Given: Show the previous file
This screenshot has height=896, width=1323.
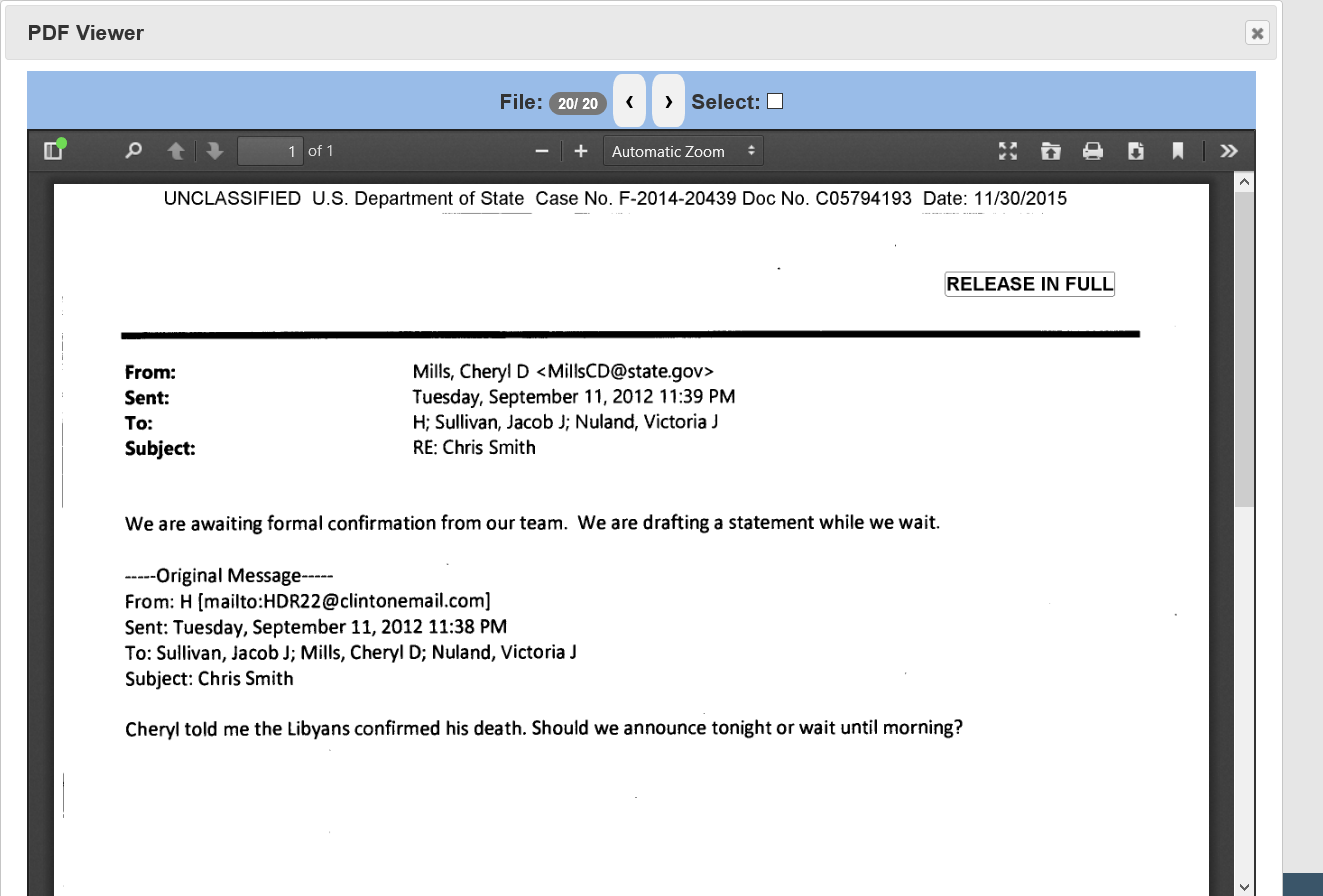Looking at the screenshot, I should 629,101.
